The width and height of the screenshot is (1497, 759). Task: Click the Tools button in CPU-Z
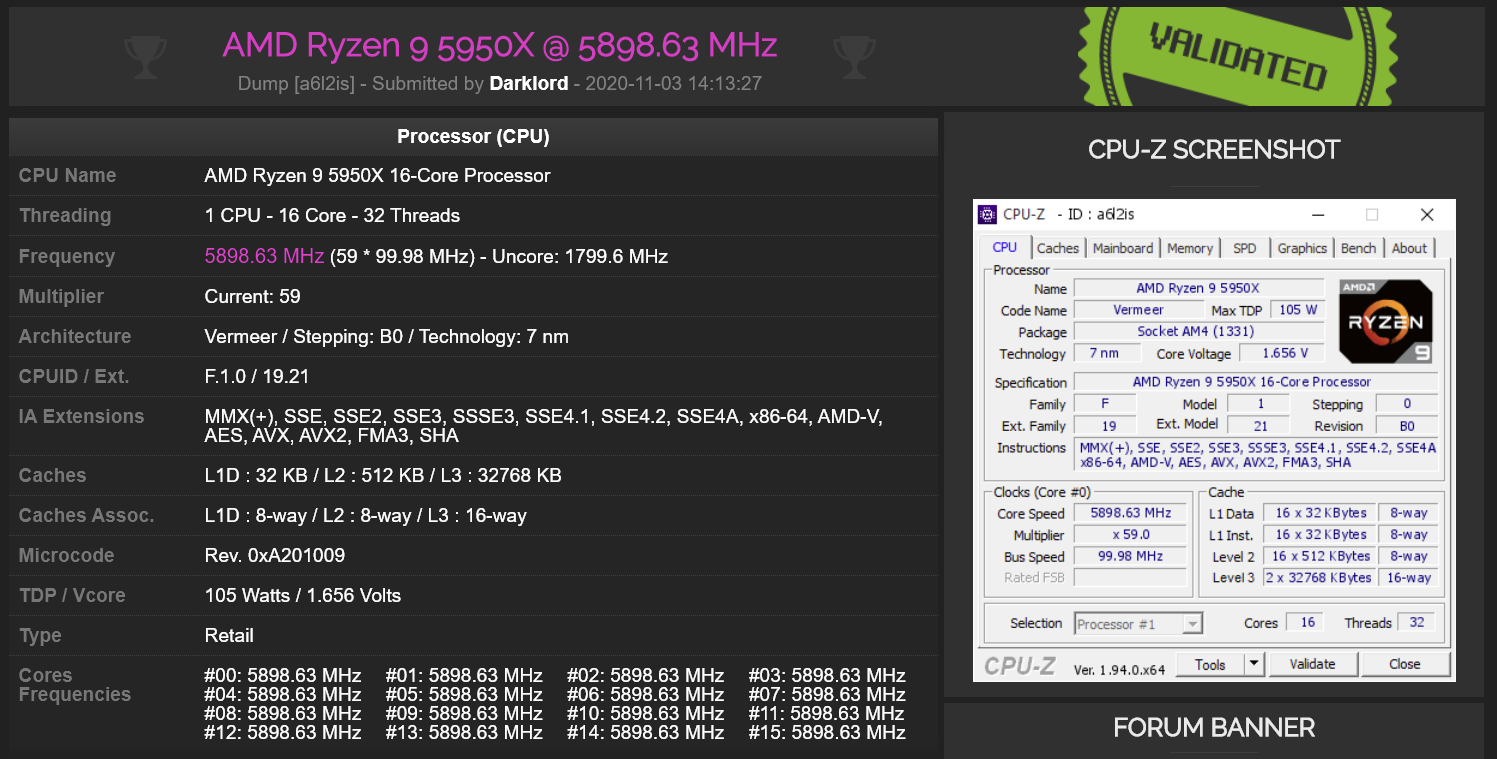1210,664
